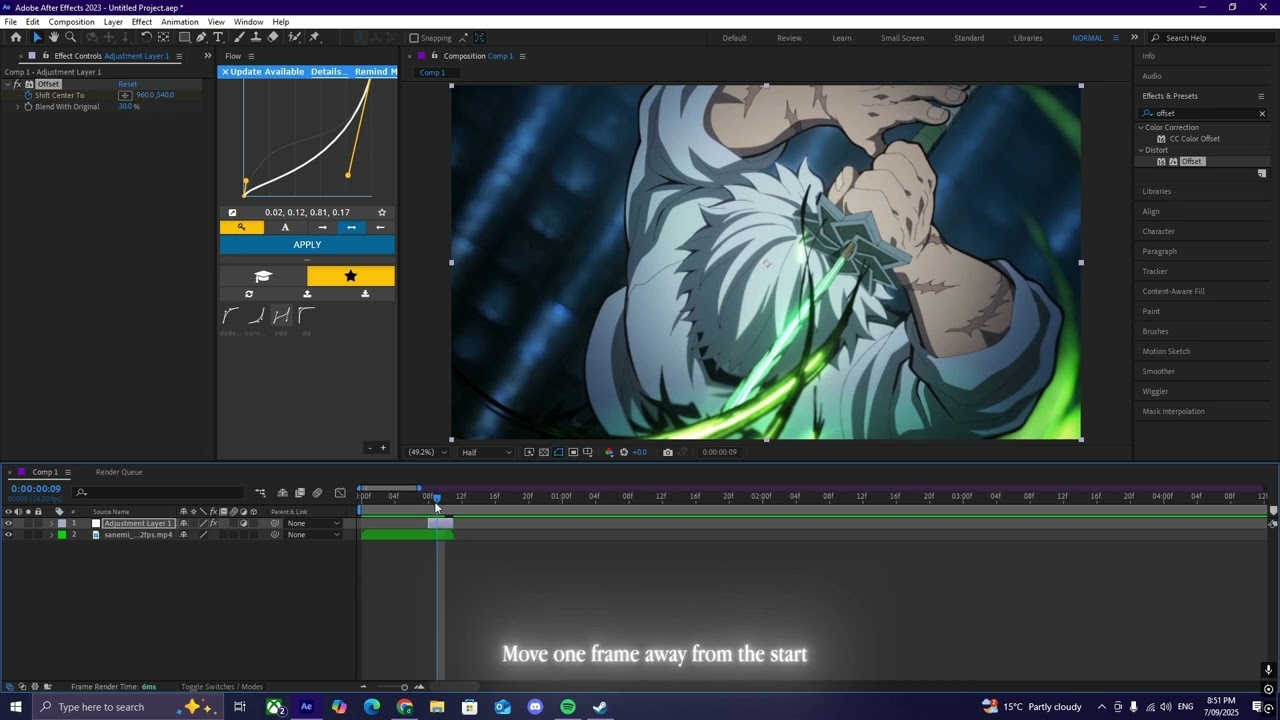Select the Zoom magnifier tool
Image resolution: width=1280 pixels, height=720 pixels.
(x=70, y=37)
